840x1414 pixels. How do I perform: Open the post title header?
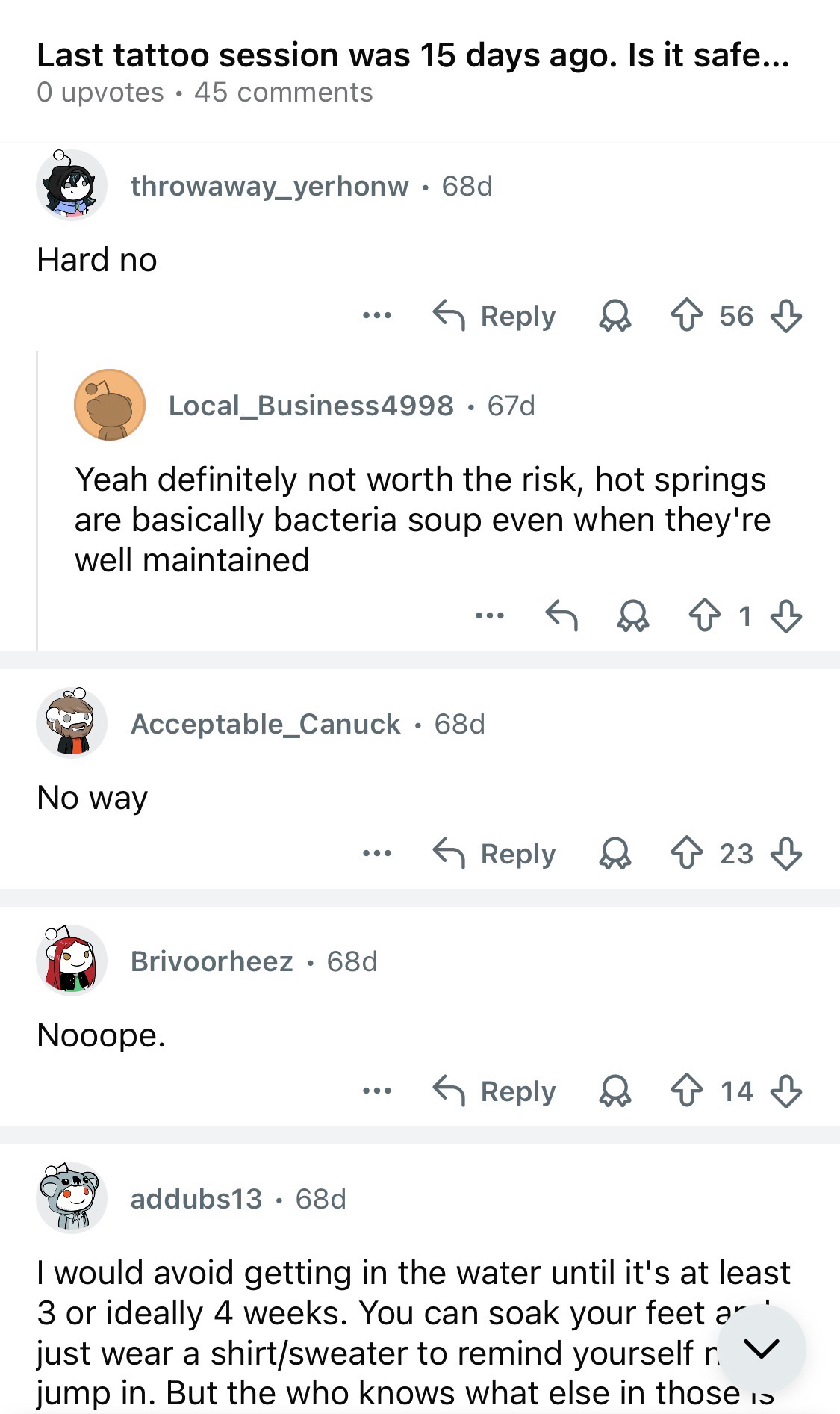412,55
